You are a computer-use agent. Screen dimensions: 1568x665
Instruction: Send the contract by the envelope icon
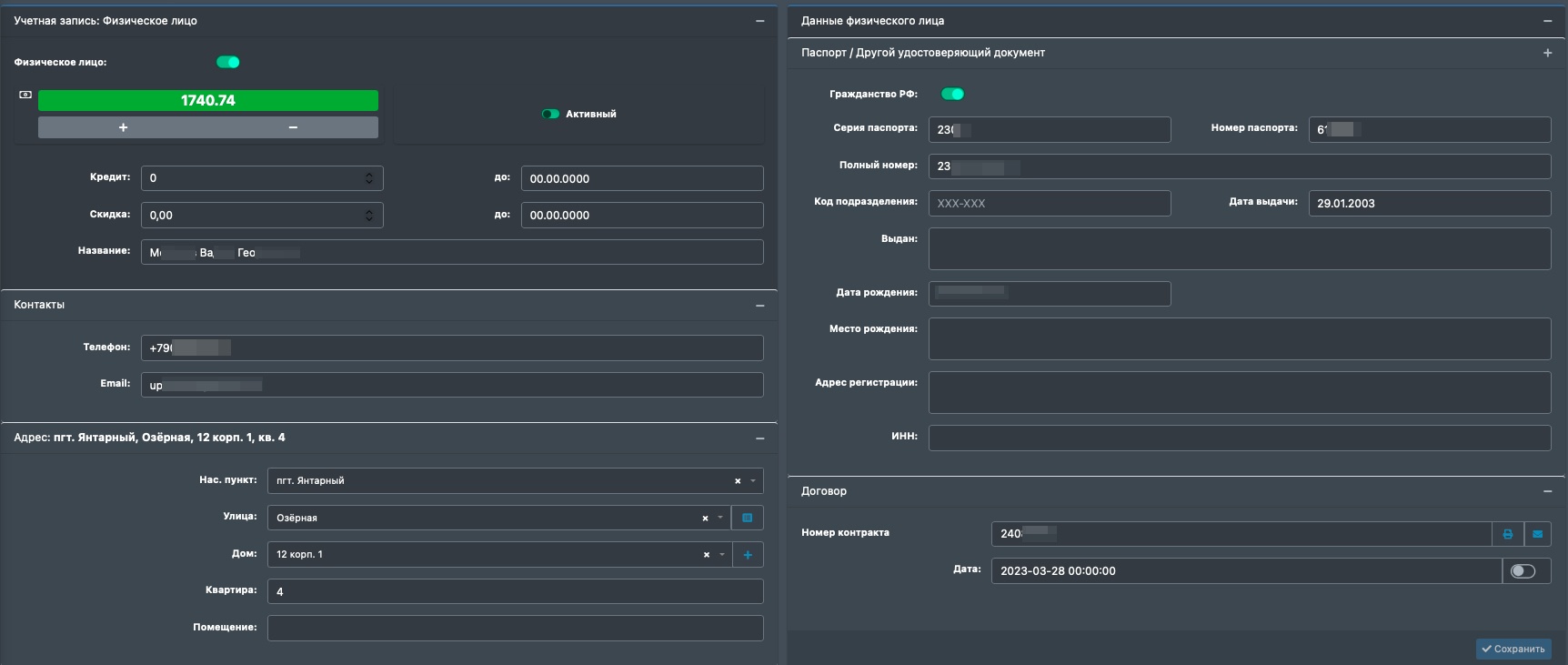[1537, 534]
